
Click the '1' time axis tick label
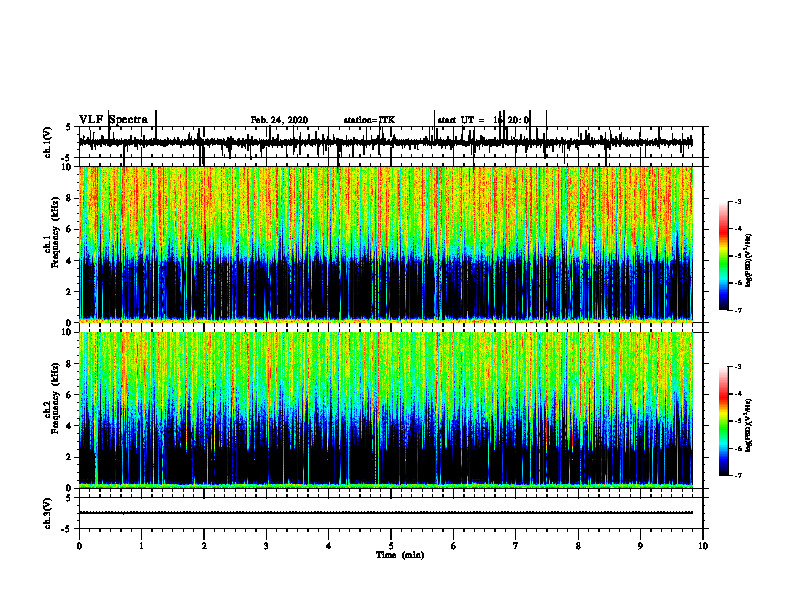(142, 546)
